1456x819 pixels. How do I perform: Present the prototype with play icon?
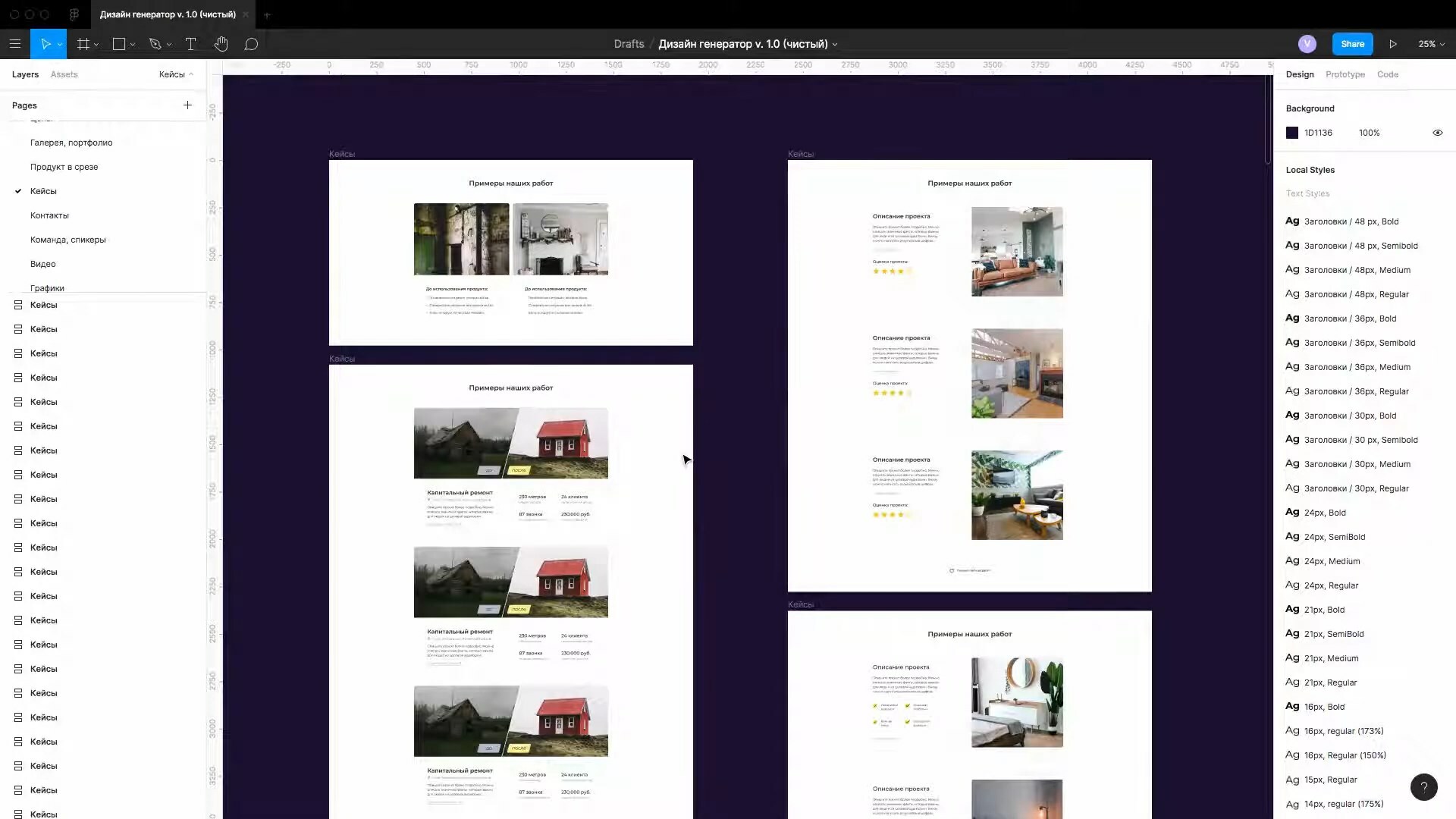tap(1393, 44)
